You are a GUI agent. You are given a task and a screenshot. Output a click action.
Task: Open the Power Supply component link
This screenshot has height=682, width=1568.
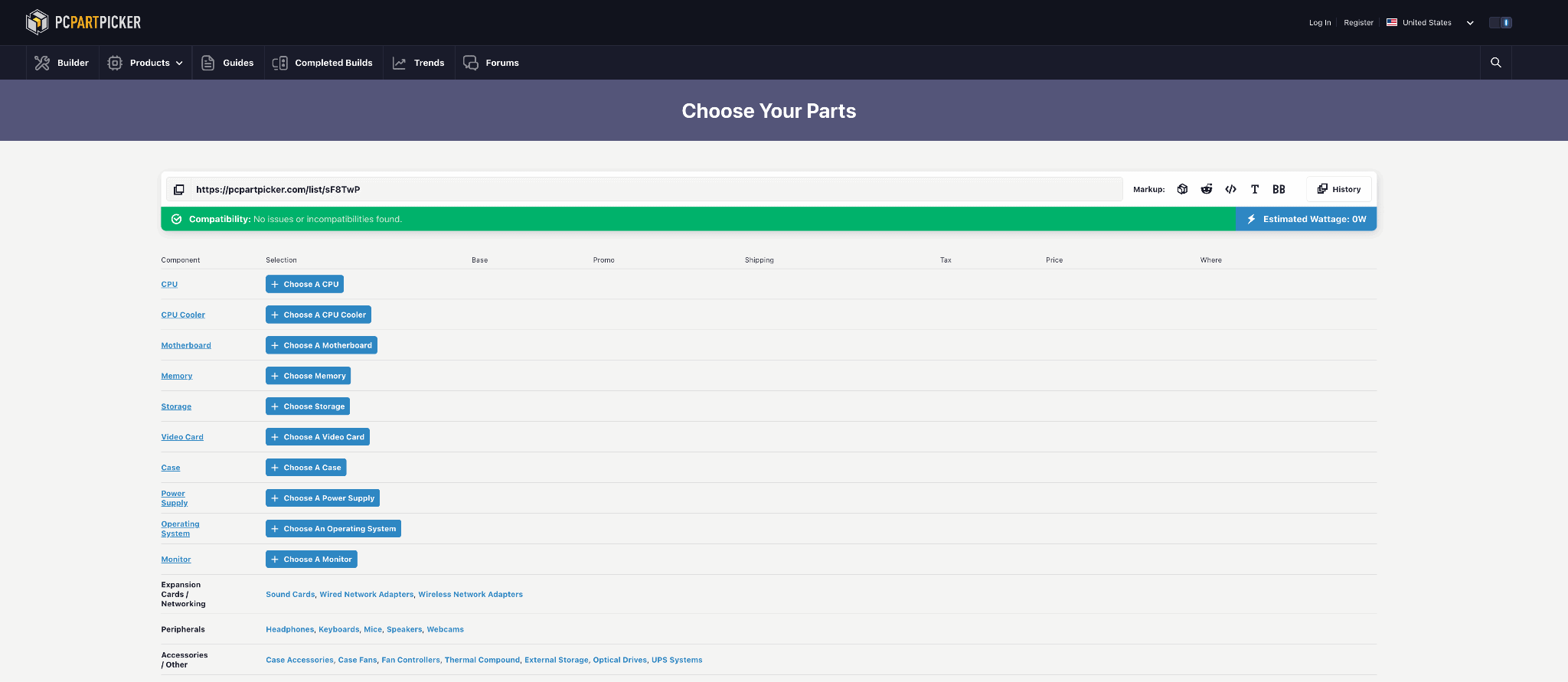pyautogui.click(x=174, y=498)
